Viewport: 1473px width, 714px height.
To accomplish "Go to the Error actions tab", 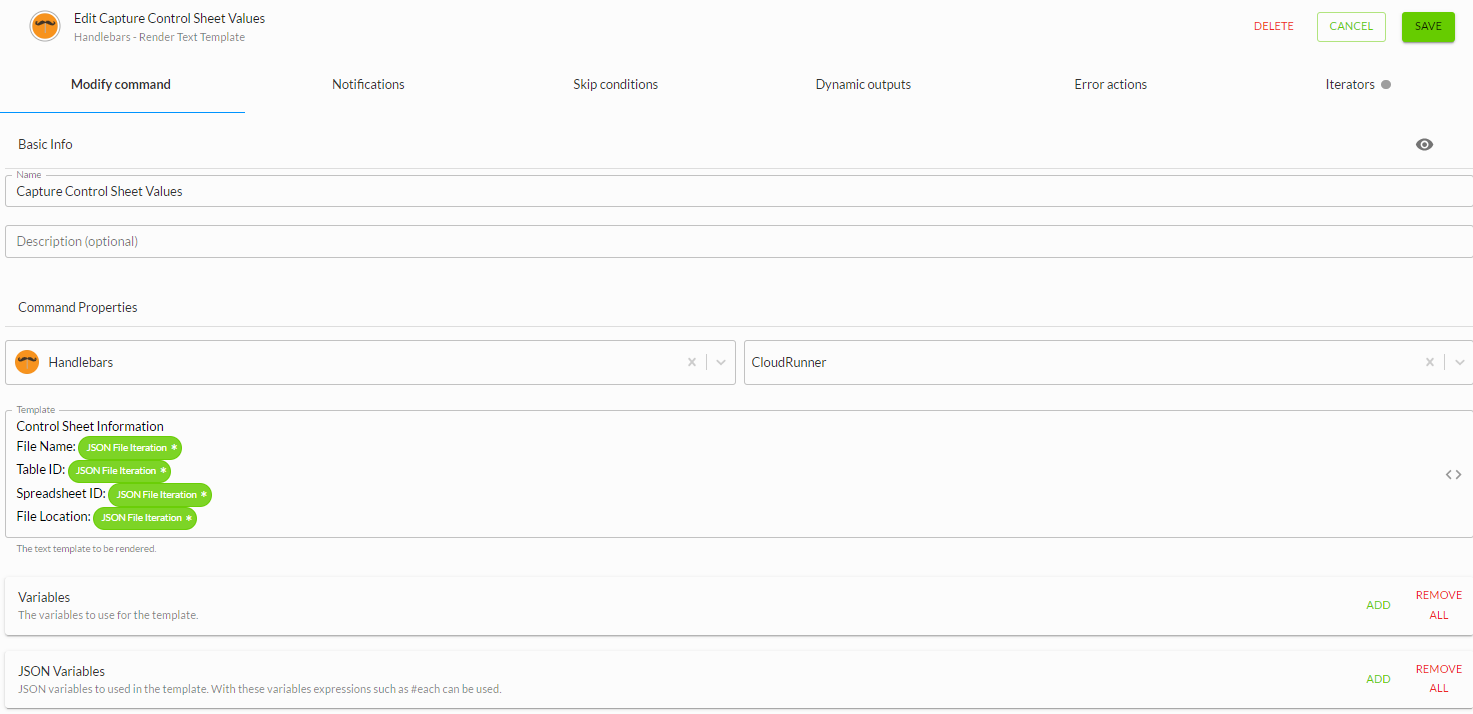I will pos(1110,85).
